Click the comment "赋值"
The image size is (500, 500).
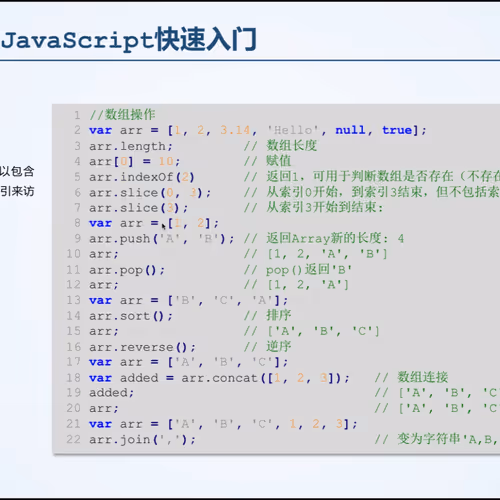click(x=279, y=161)
